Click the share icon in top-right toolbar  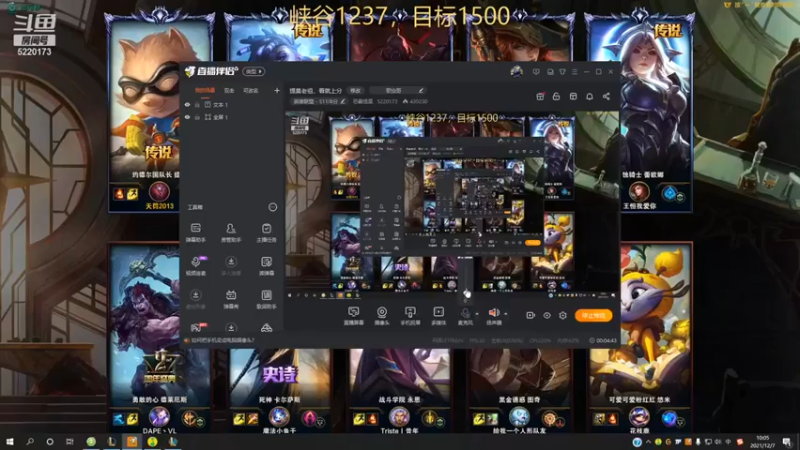(606, 96)
